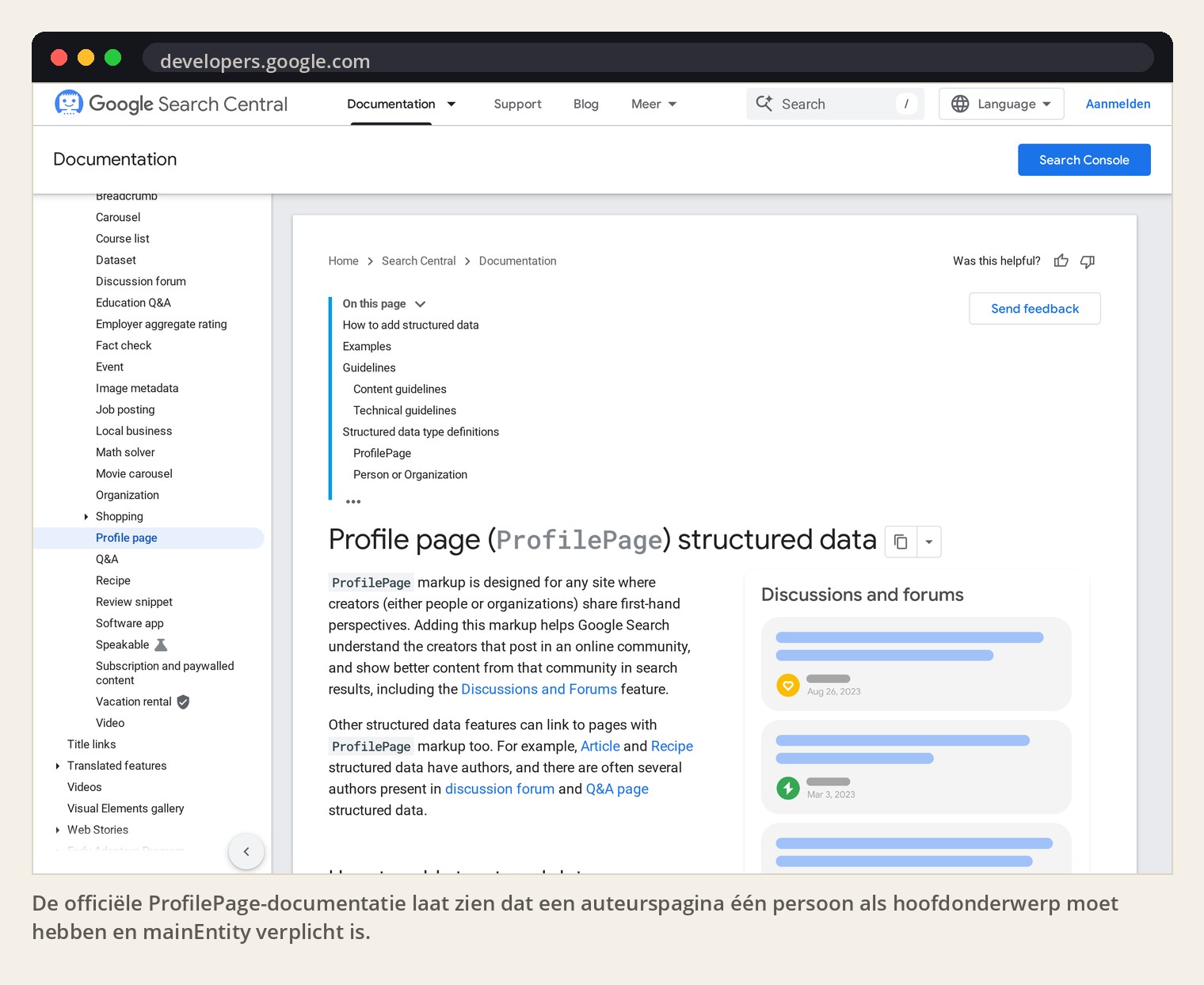1204x985 pixels.
Task: Open the Blog menu item
Action: click(586, 104)
